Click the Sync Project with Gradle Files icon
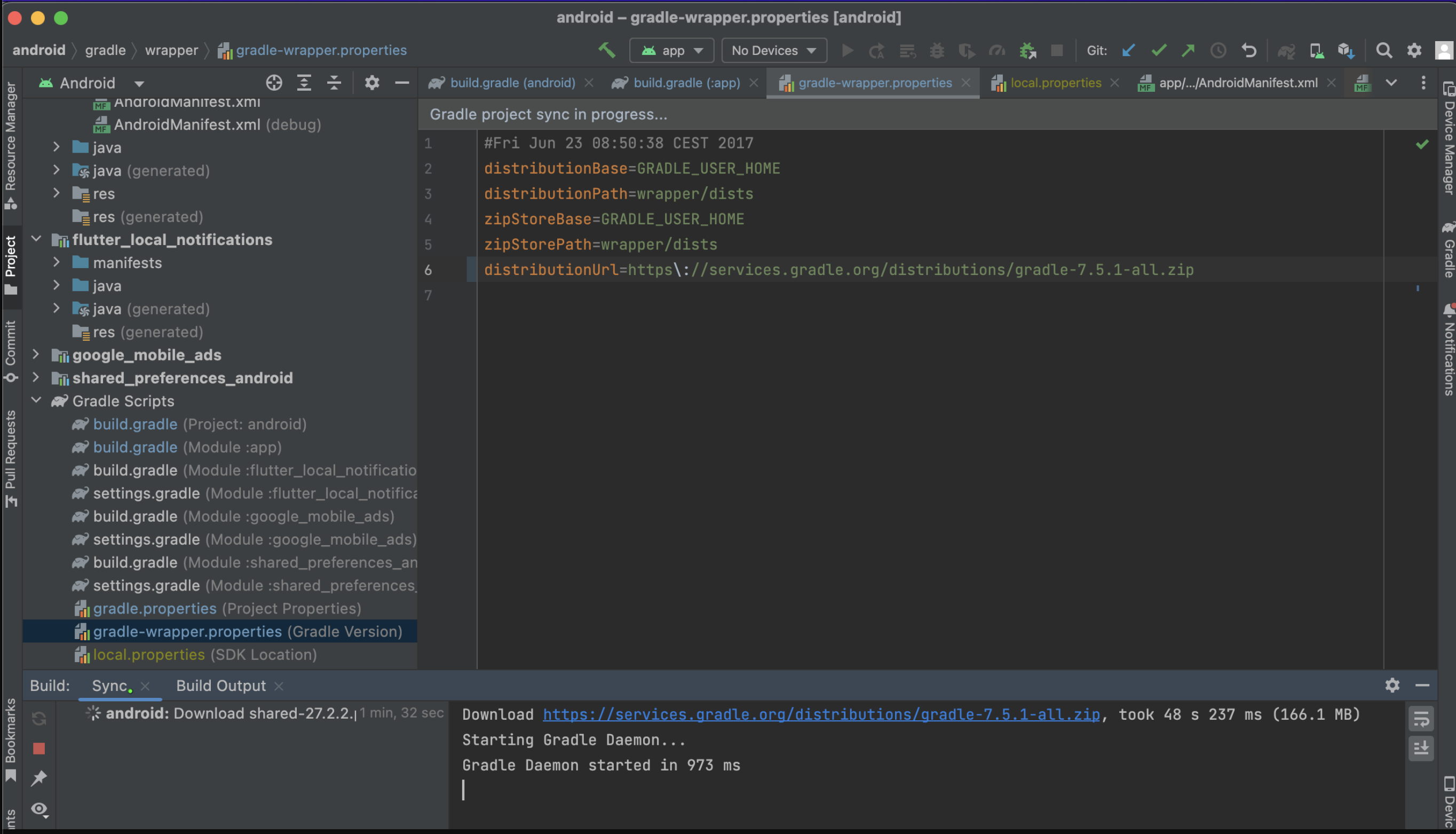The width and height of the screenshot is (1456, 834). [1286, 51]
